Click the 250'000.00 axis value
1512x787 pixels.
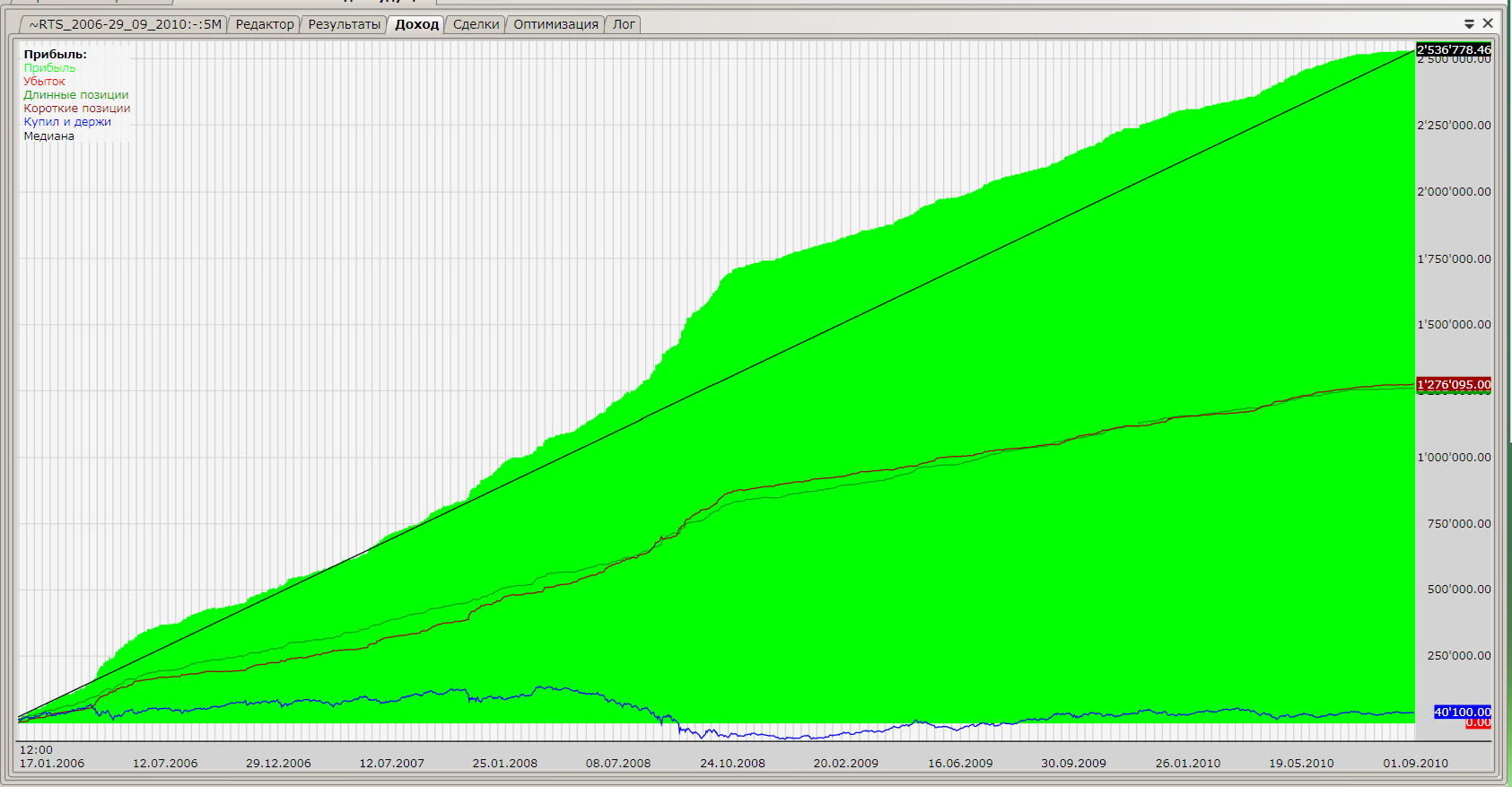click(x=1459, y=656)
